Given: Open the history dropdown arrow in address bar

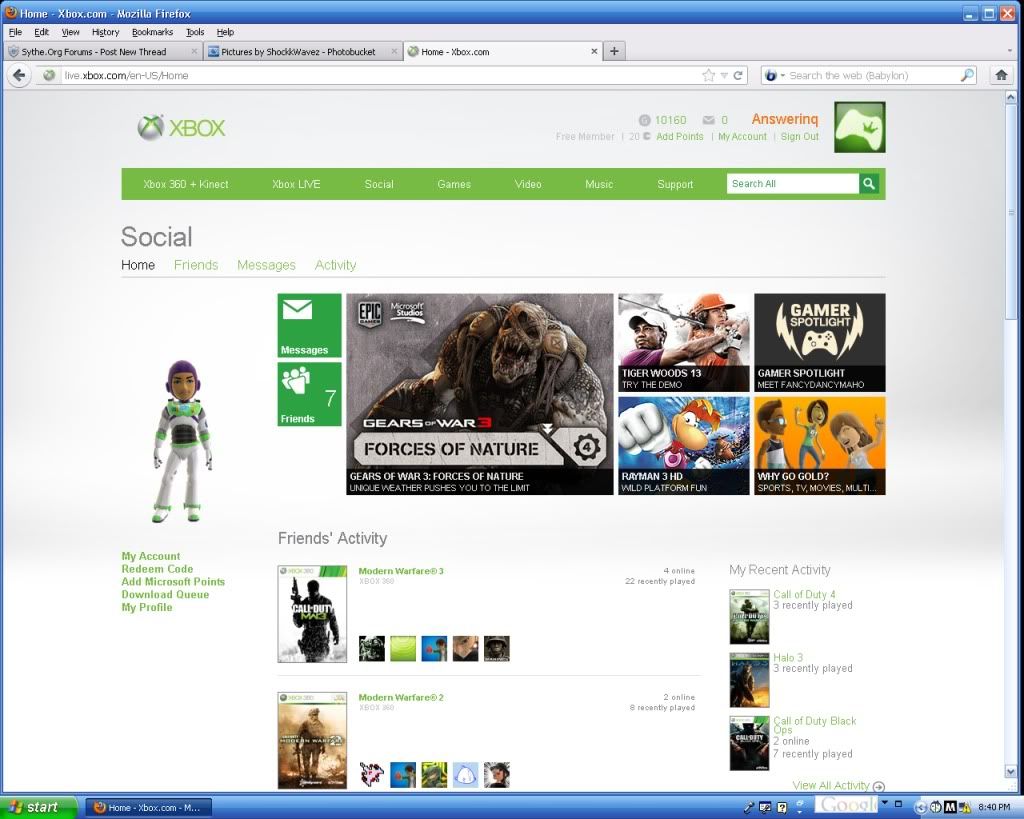Looking at the screenshot, I should [x=724, y=76].
